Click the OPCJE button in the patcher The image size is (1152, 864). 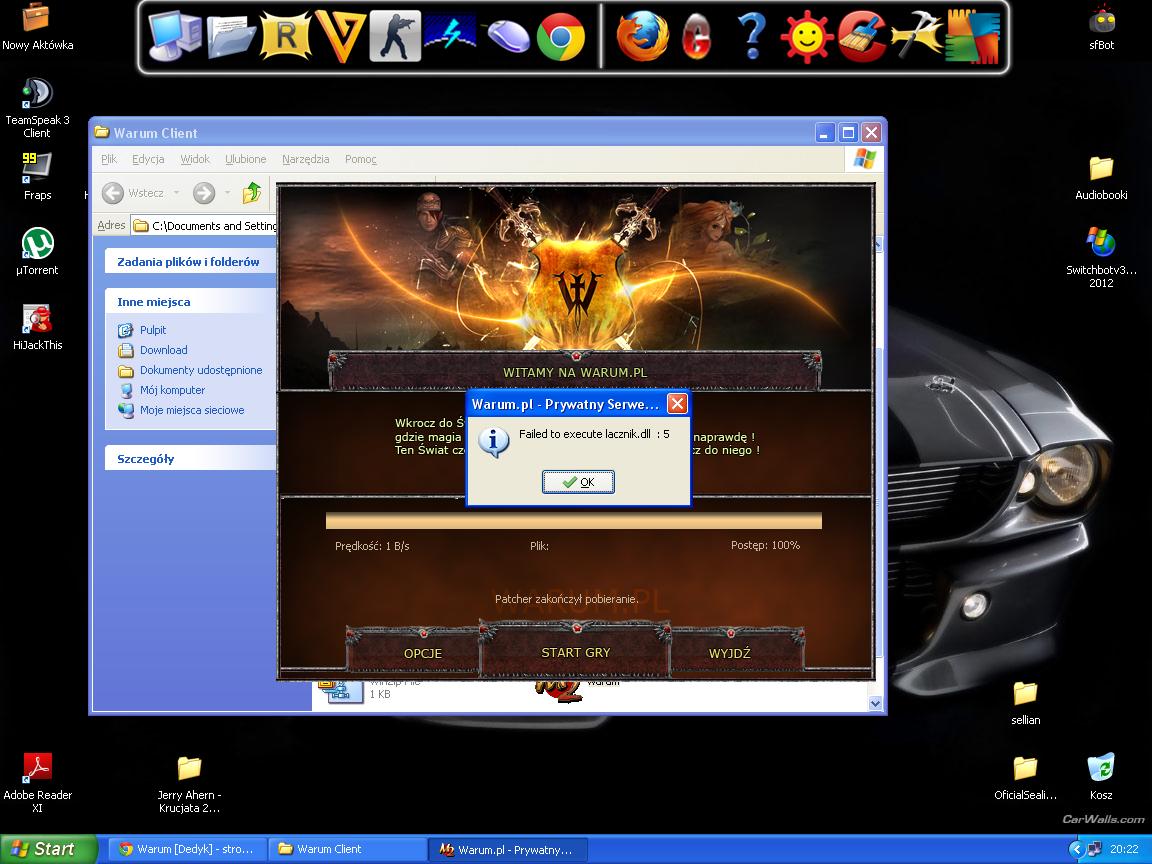pyautogui.click(x=422, y=653)
